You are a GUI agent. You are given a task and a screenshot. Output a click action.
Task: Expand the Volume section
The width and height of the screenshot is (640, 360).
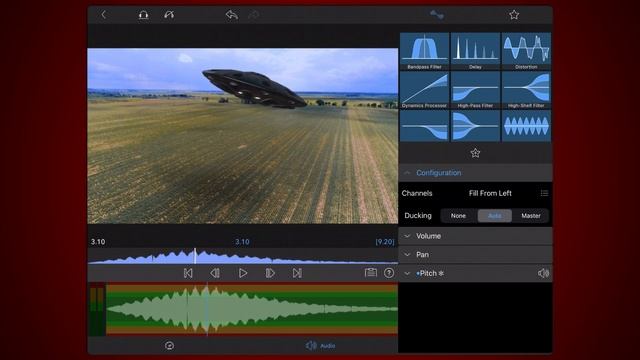(475, 236)
